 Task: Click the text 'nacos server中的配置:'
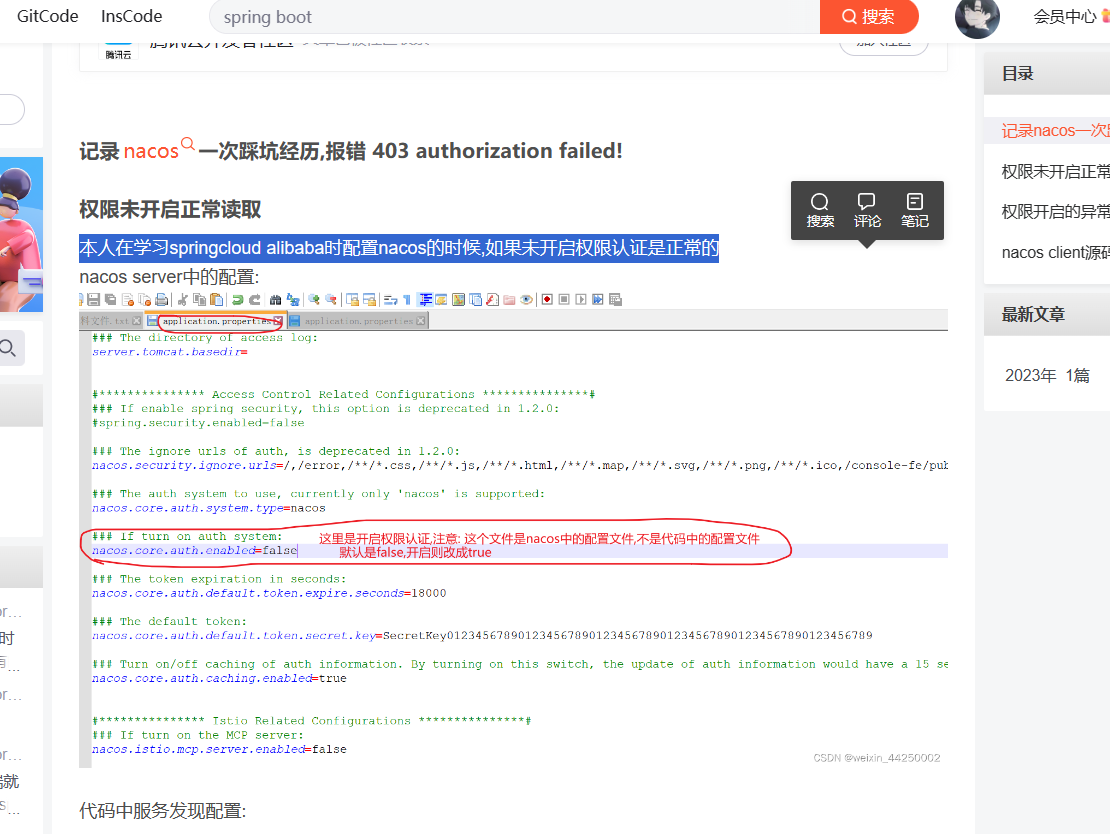point(169,277)
